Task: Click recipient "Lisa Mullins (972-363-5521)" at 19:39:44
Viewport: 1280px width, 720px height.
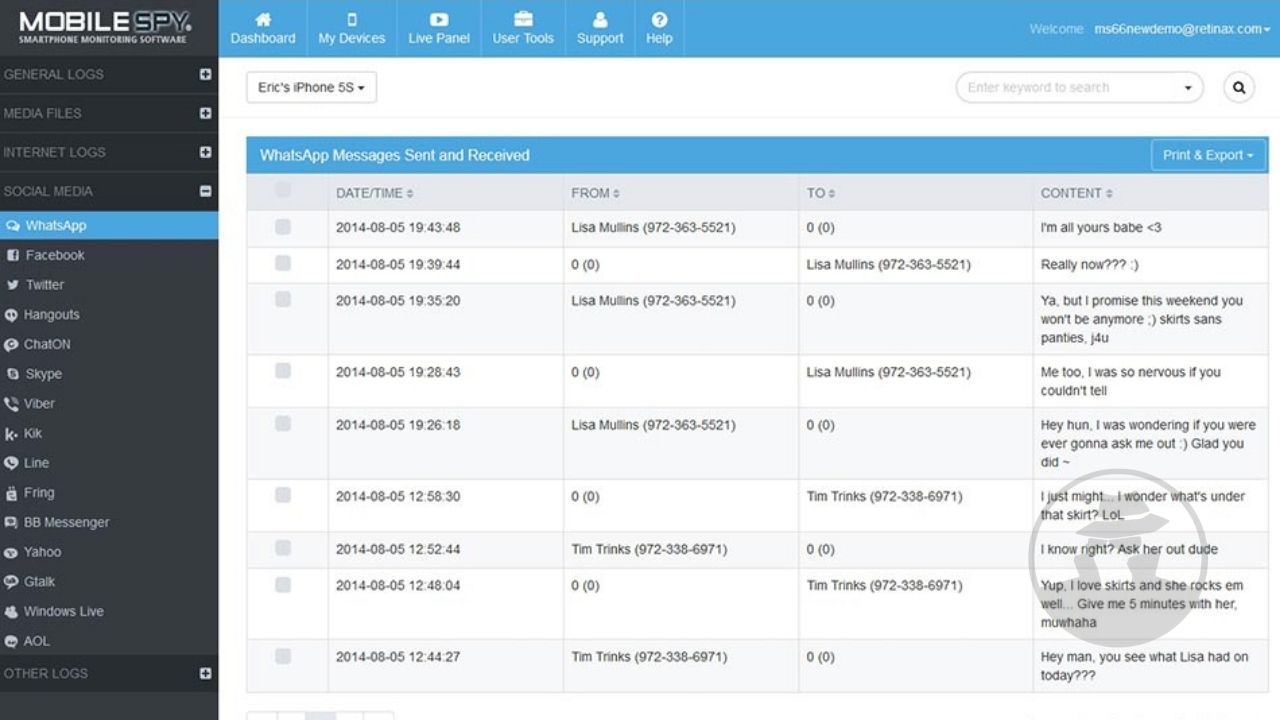Action: 889,265
